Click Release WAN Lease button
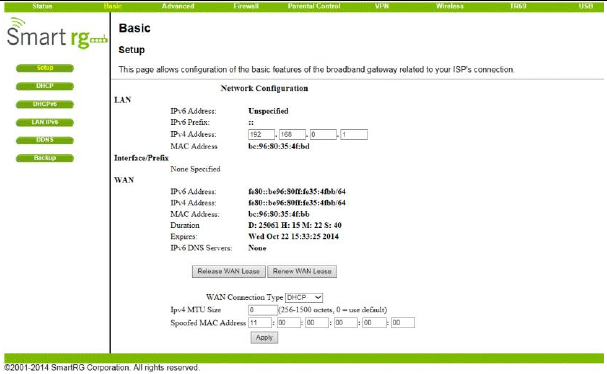The height and width of the screenshot is (374, 607). coord(228,271)
